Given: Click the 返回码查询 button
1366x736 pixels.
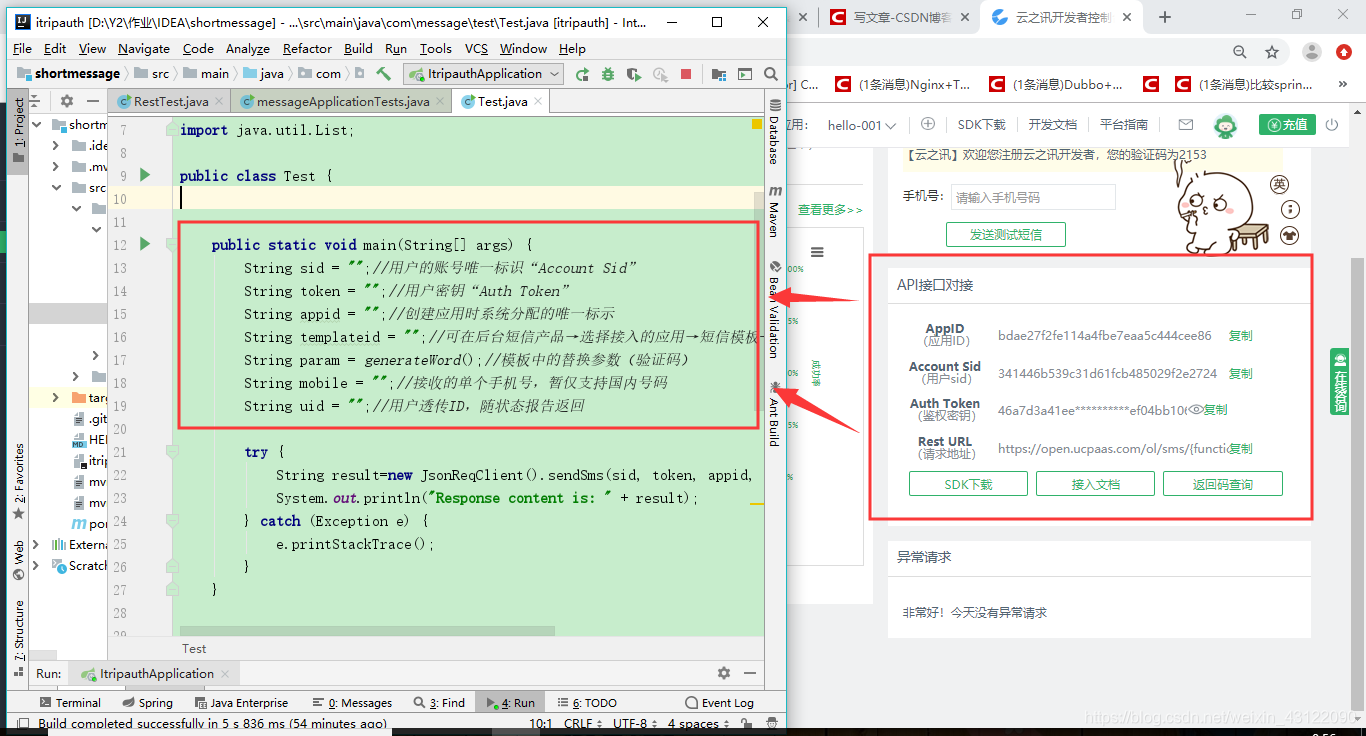Looking at the screenshot, I should (1222, 484).
